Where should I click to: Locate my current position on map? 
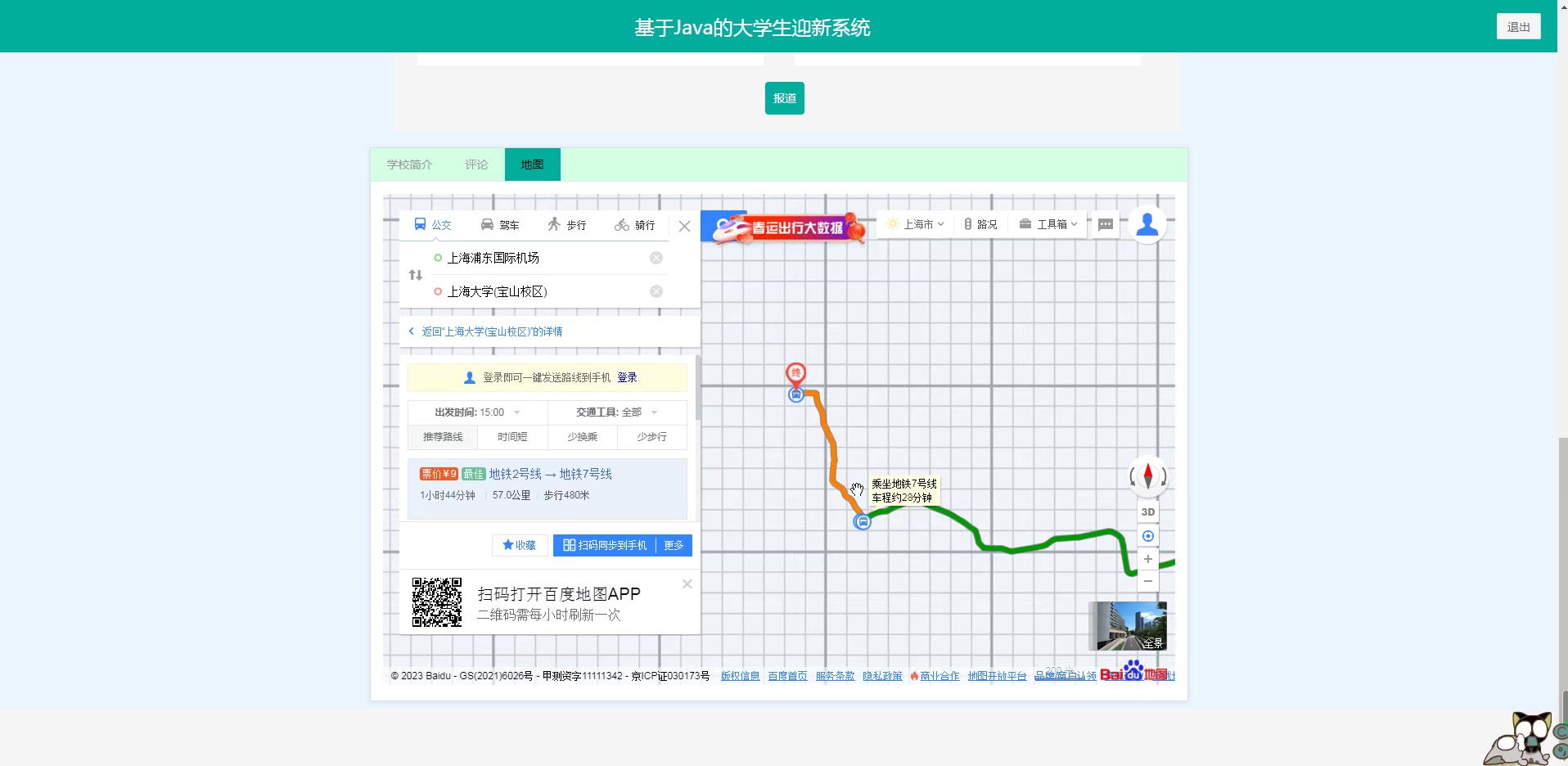(1148, 536)
